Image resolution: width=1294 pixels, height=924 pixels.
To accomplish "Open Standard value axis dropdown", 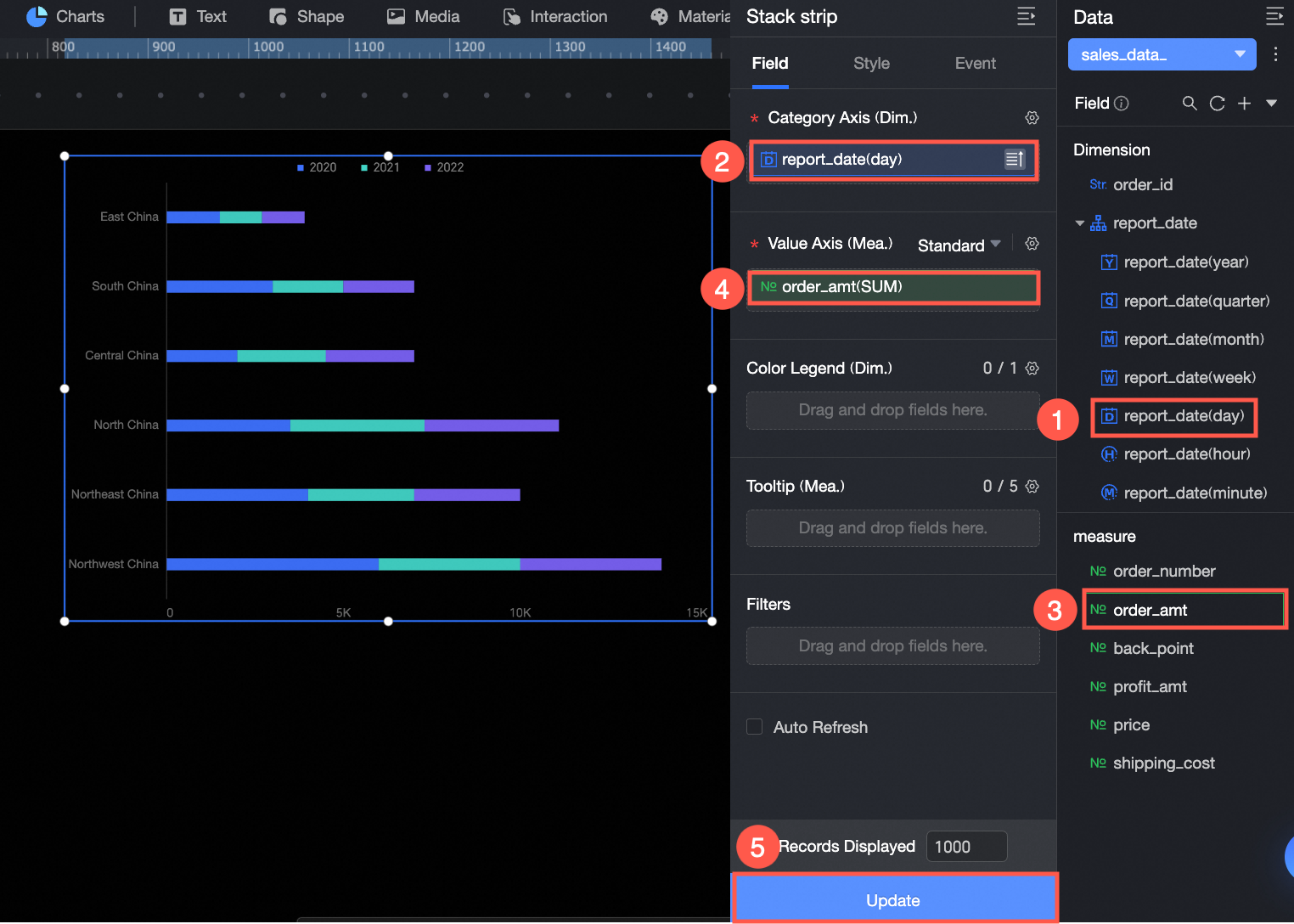I will pos(959,245).
